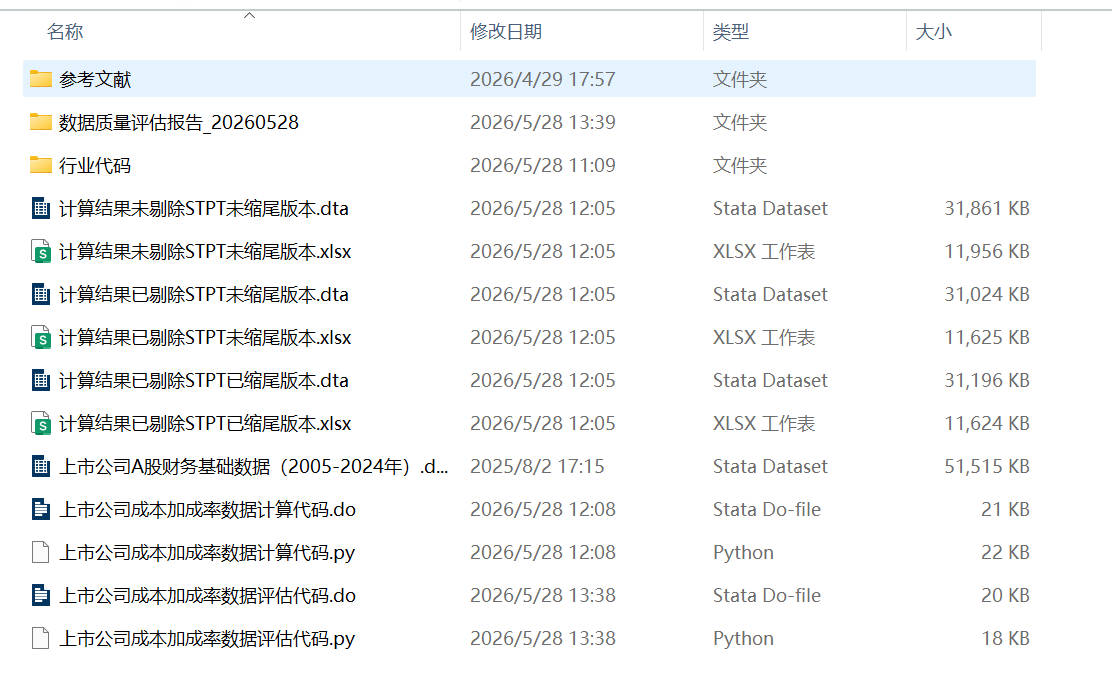This screenshot has width=1112, height=699.
Task: Click spreadsheet icon of 计算结果未剔除STPT未缩尾版本.xlsx
Action: coord(41,252)
